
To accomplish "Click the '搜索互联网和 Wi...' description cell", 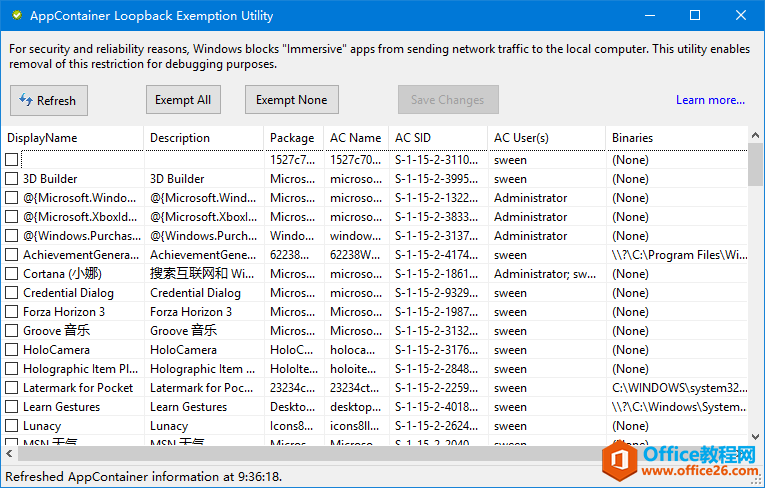I will click(x=203, y=274).
